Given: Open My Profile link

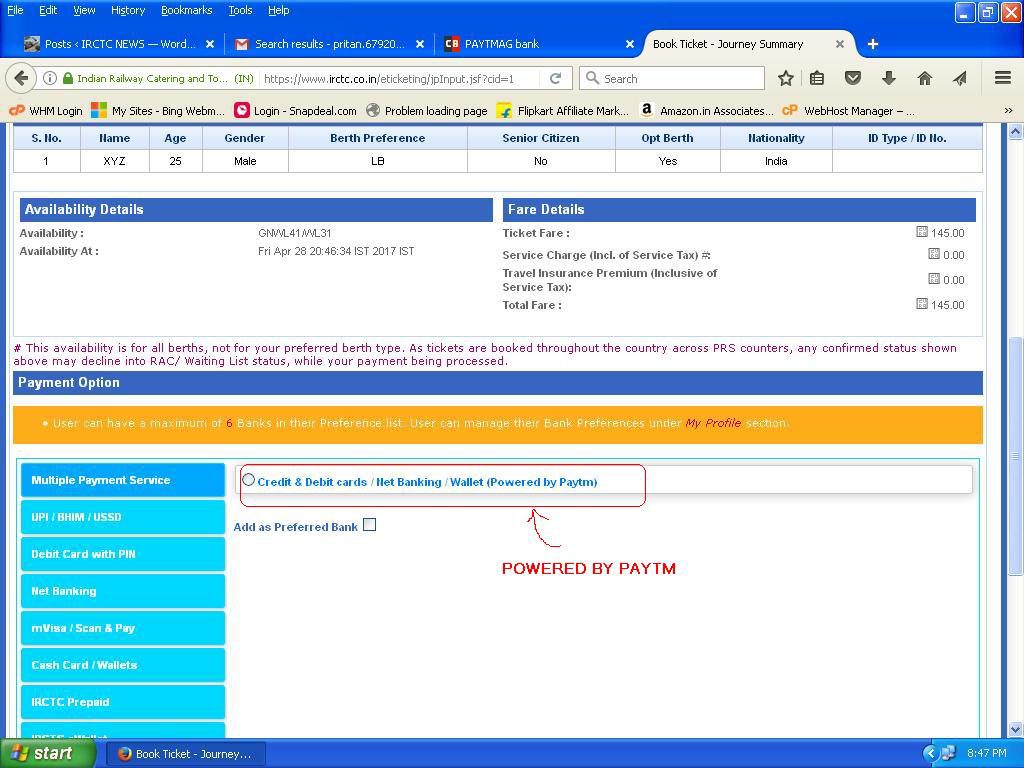Looking at the screenshot, I should 715,423.
